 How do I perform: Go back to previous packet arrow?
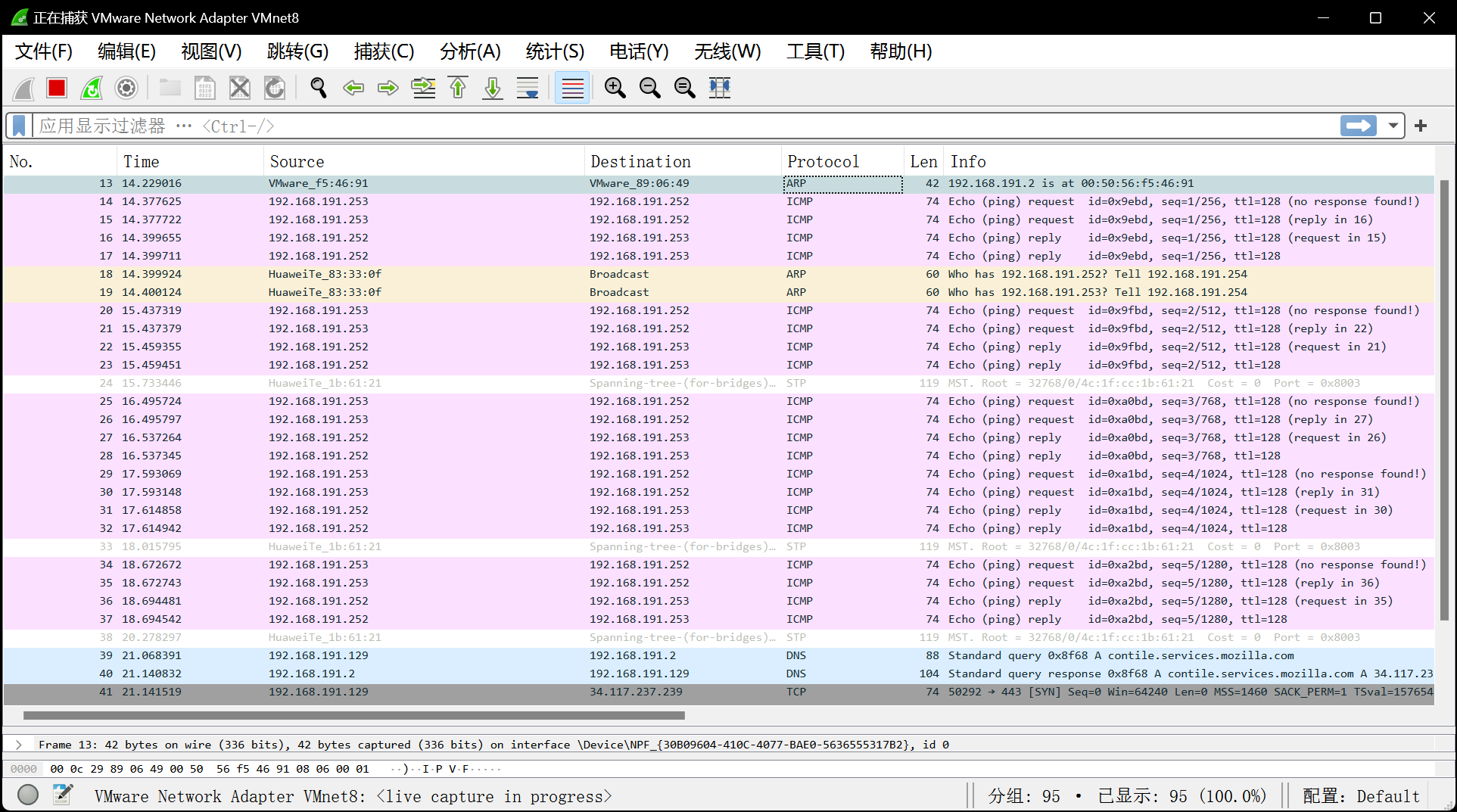(353, 89)
